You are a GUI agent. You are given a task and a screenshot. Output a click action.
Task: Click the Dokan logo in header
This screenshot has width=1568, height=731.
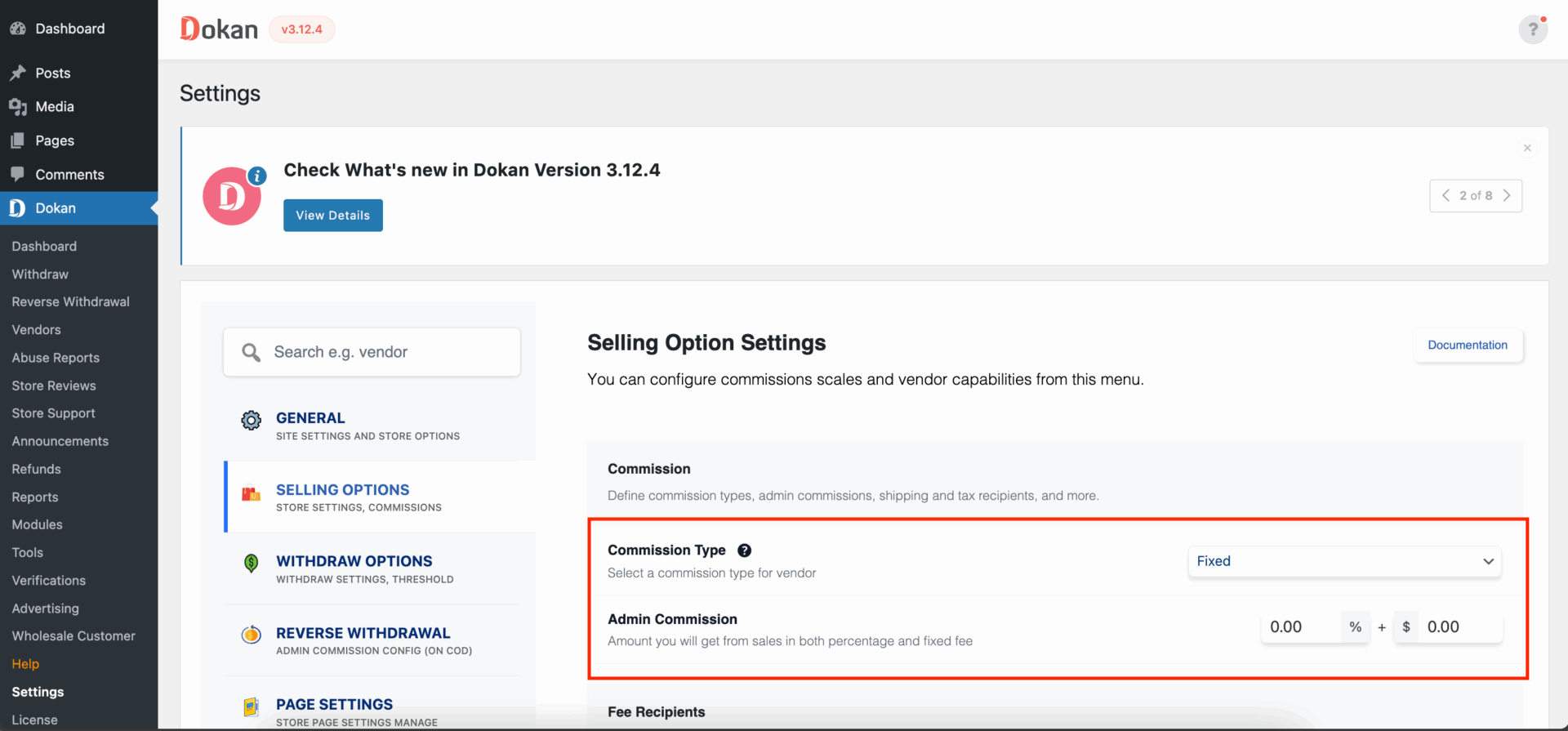pyautogui.click(x=219, y=29)
